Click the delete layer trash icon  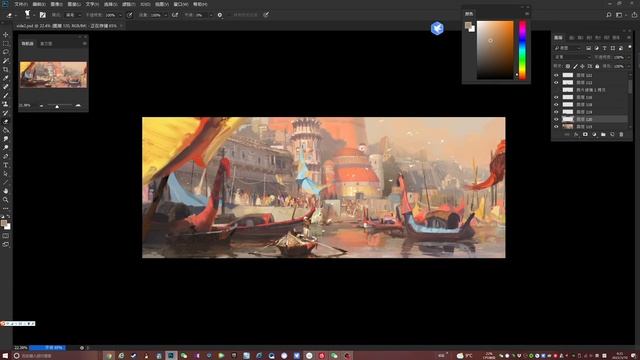(621, 134)
